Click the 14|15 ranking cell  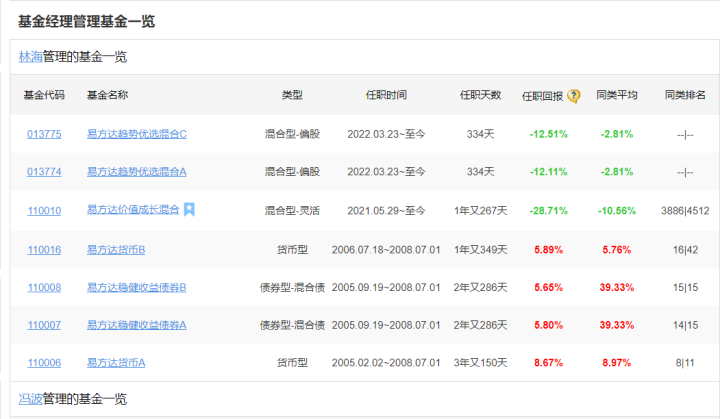coord(685,325)
